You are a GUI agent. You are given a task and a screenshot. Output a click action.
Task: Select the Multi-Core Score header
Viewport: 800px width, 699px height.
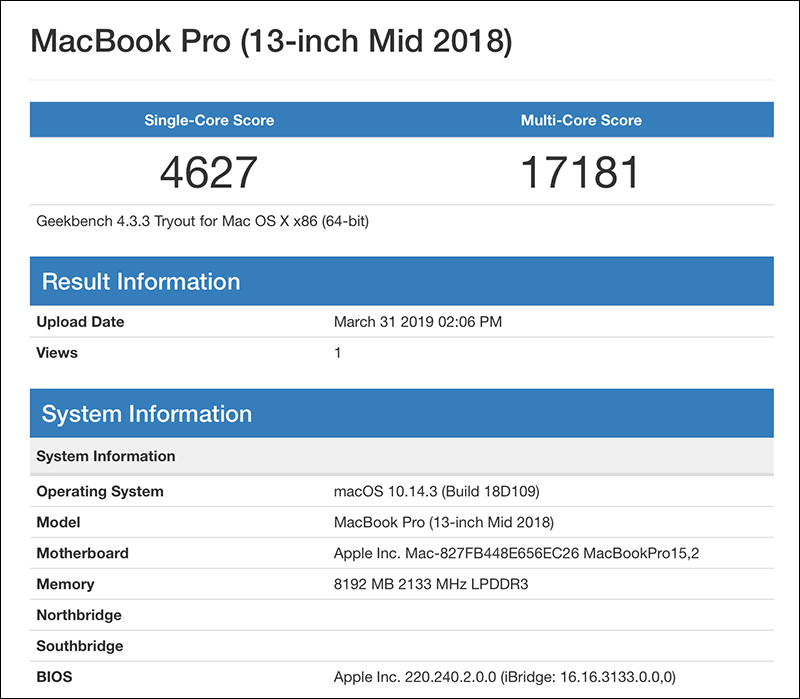(581, 120)
